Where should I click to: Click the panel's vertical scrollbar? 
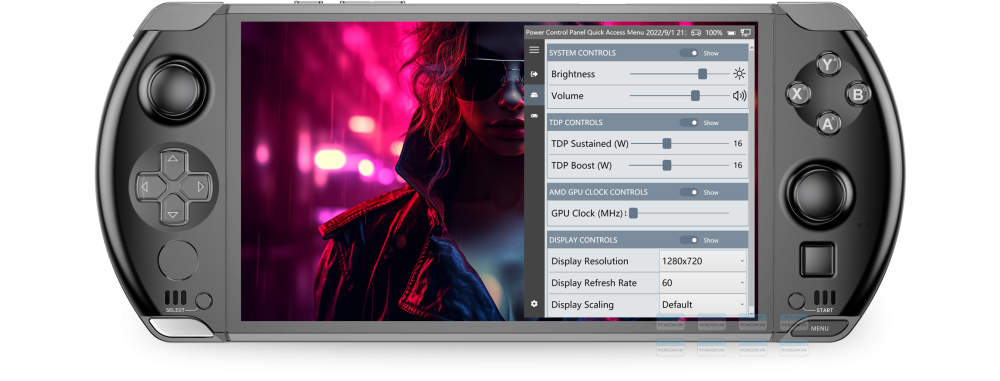click(x=753, y=179)
